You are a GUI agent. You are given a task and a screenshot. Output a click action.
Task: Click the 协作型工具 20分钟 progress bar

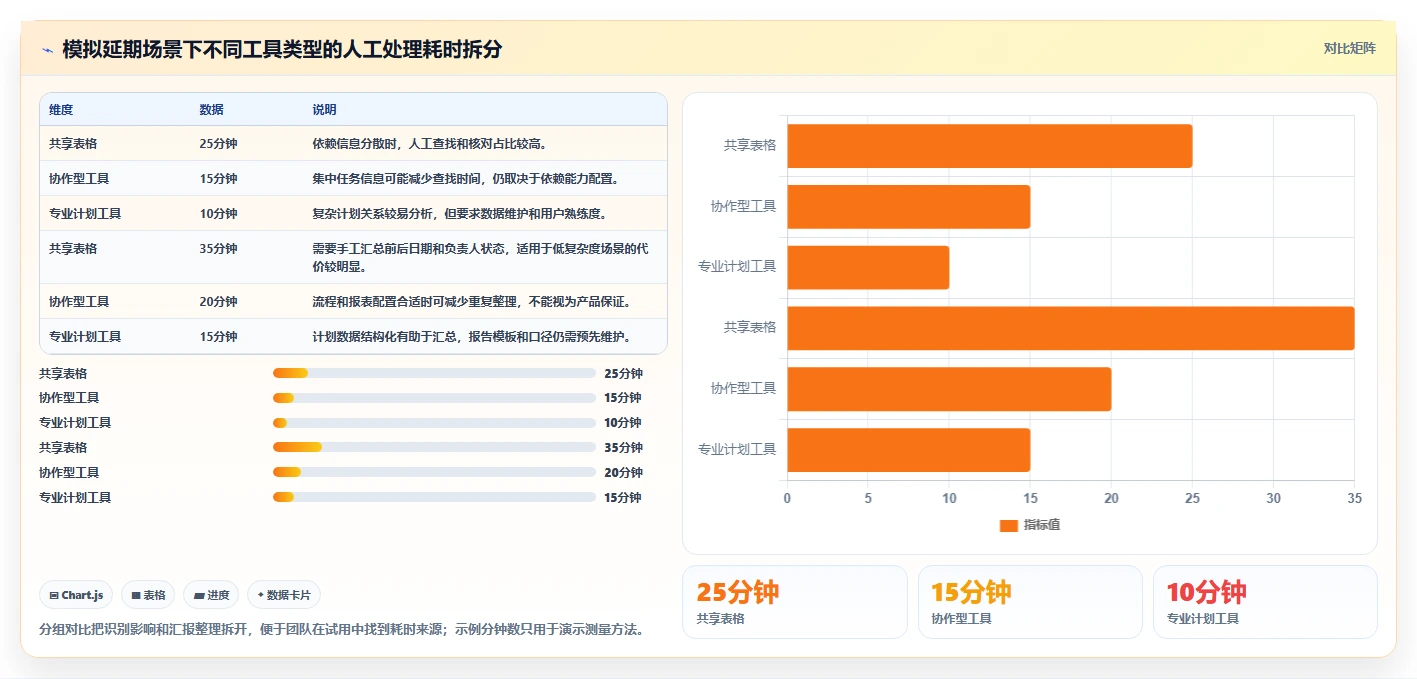point(434,472)
